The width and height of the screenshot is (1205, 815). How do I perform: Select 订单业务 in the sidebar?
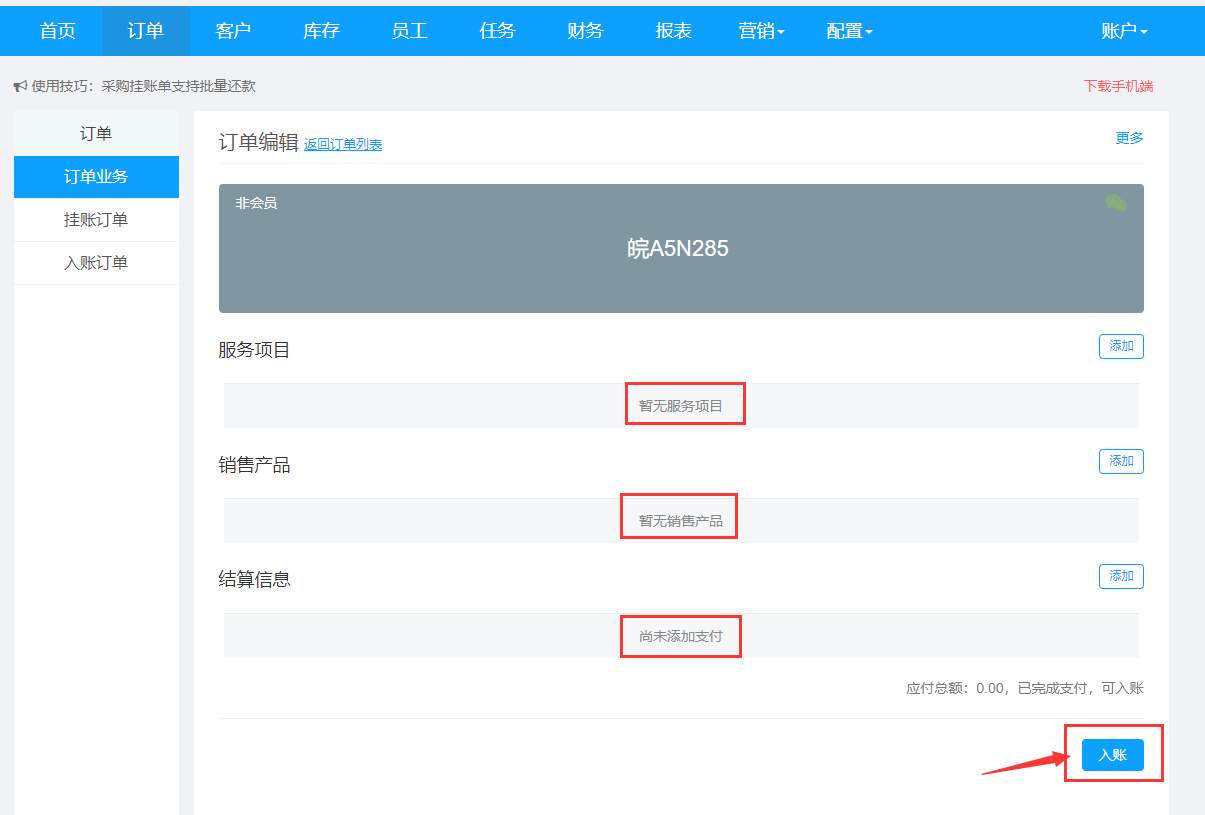(x=96, y=177)
